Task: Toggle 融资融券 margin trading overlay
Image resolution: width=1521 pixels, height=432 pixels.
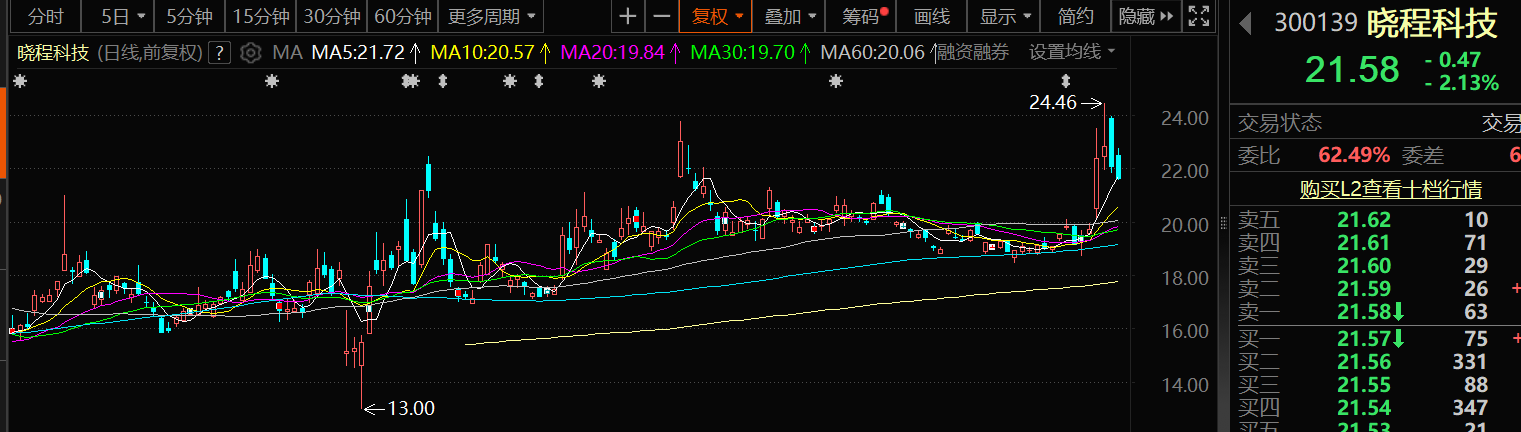Action: click(973, 53)
